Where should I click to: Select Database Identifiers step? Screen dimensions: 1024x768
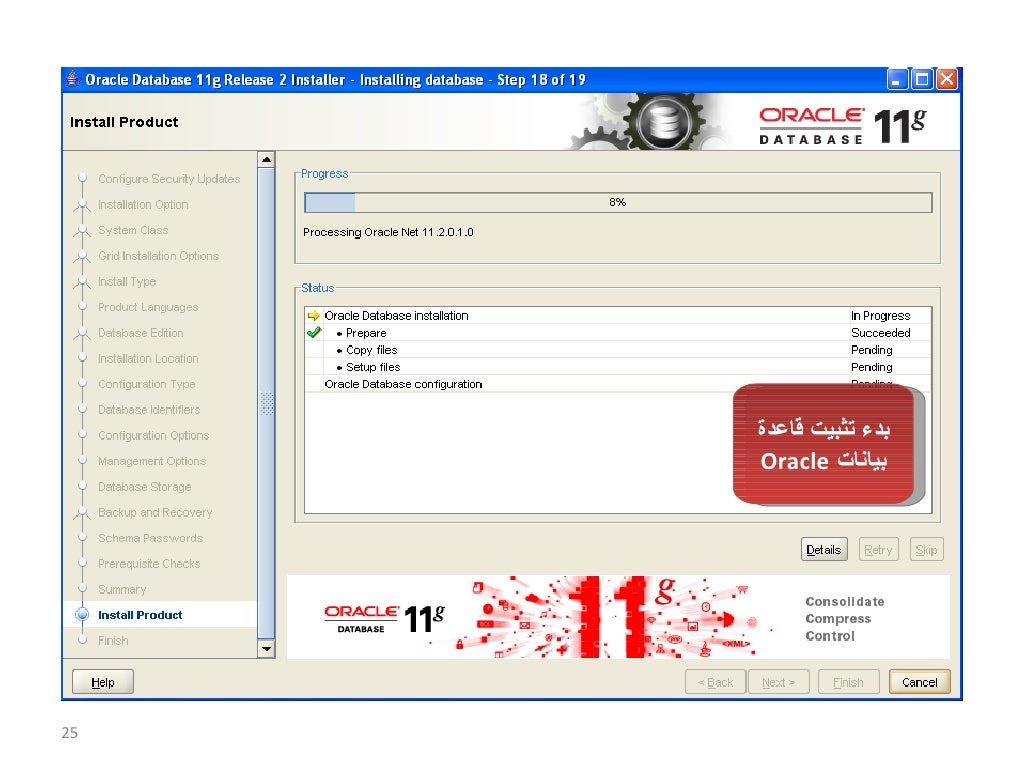pyautogui.click(x=149, y=409)
